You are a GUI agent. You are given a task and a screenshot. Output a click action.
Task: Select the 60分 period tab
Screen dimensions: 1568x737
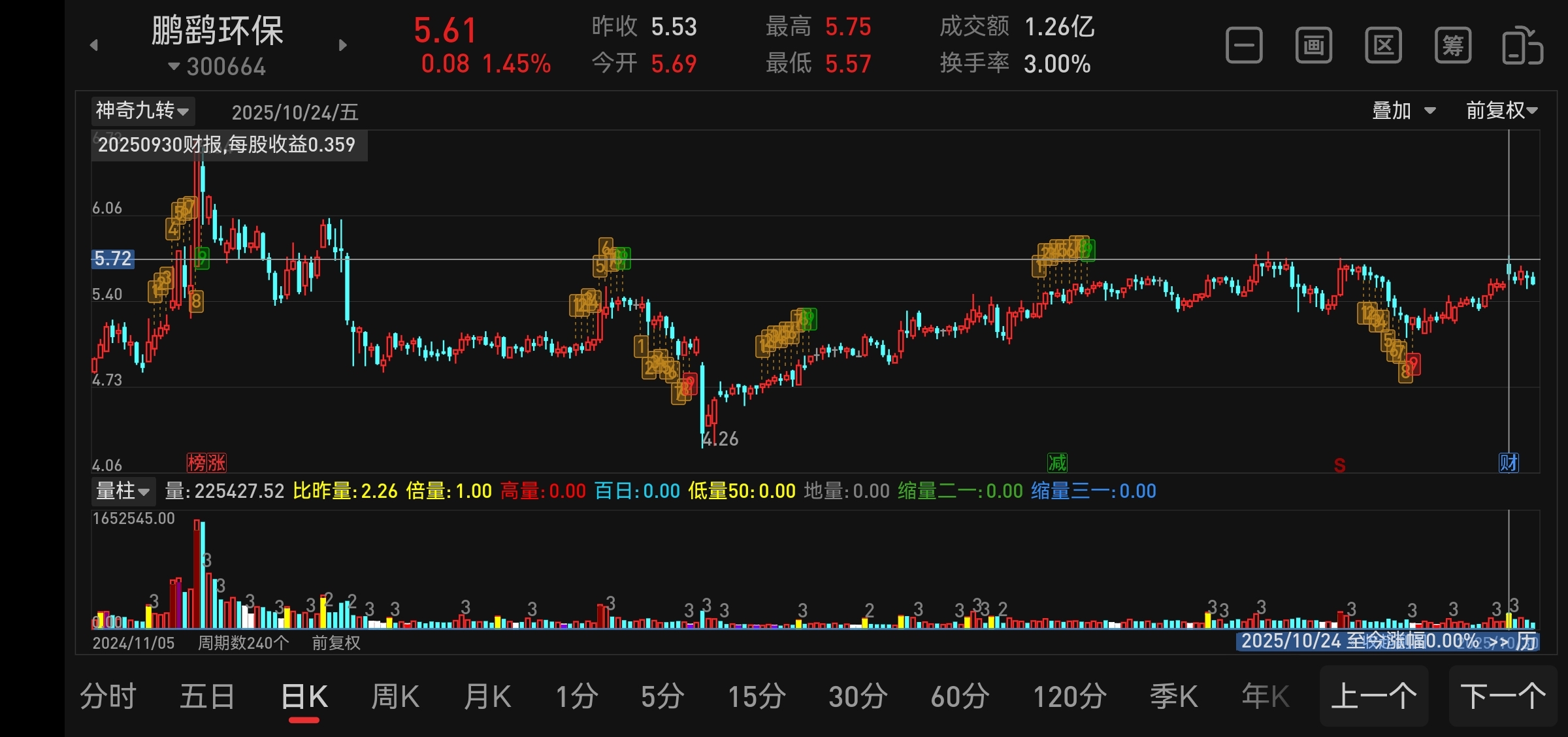pyautogui.click(x=959, y=696)
